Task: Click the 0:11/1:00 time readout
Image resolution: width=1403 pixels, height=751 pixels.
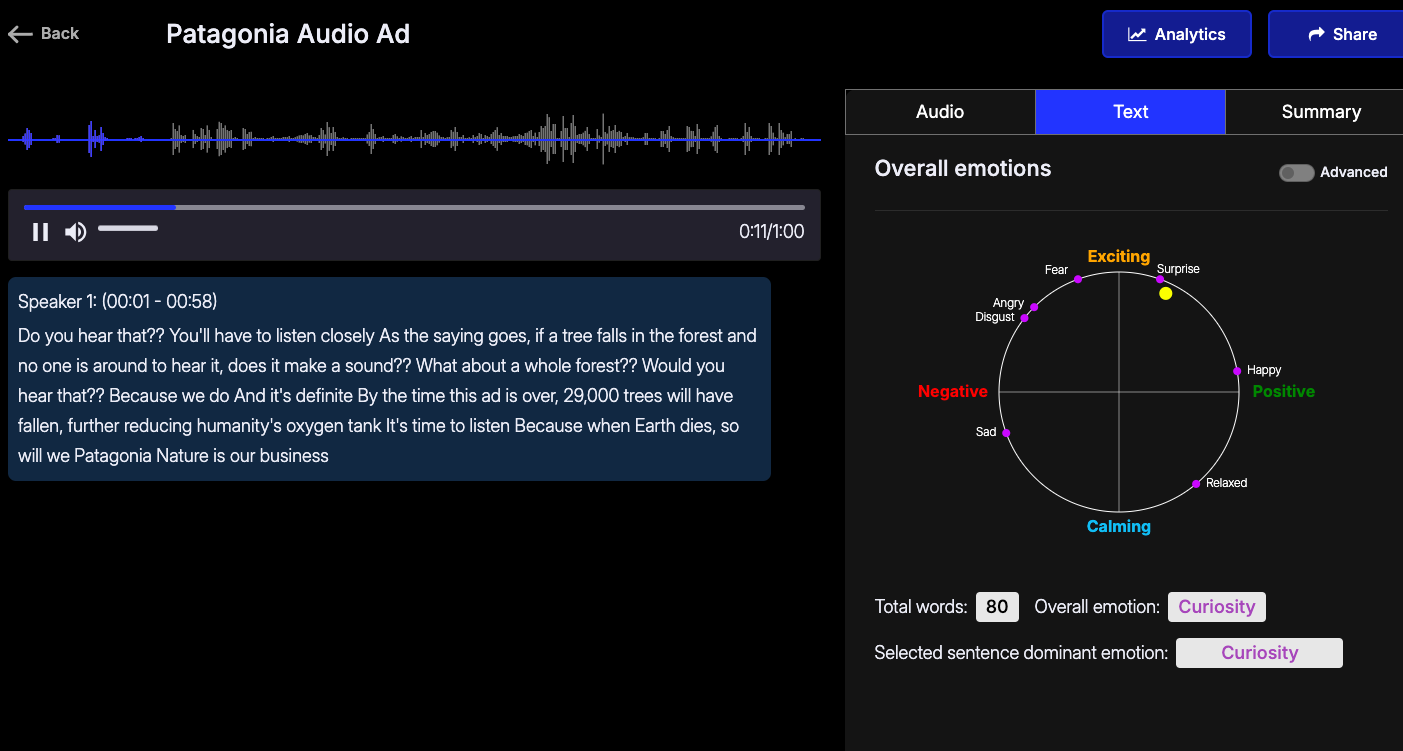Action: point(771,232)
